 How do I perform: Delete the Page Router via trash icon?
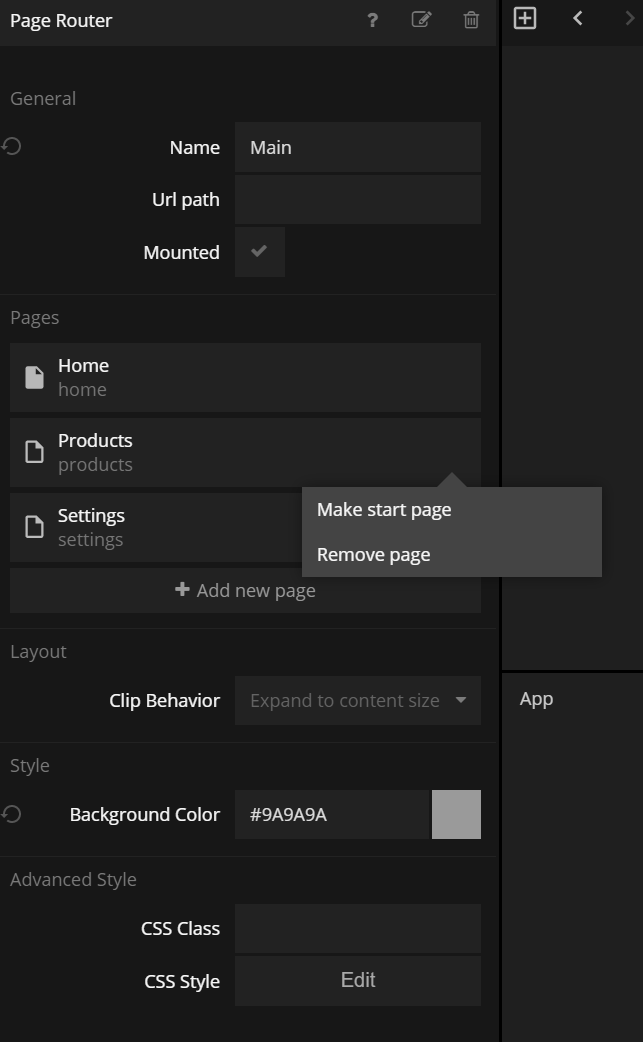pyautogui.click(x=471, y=20)
